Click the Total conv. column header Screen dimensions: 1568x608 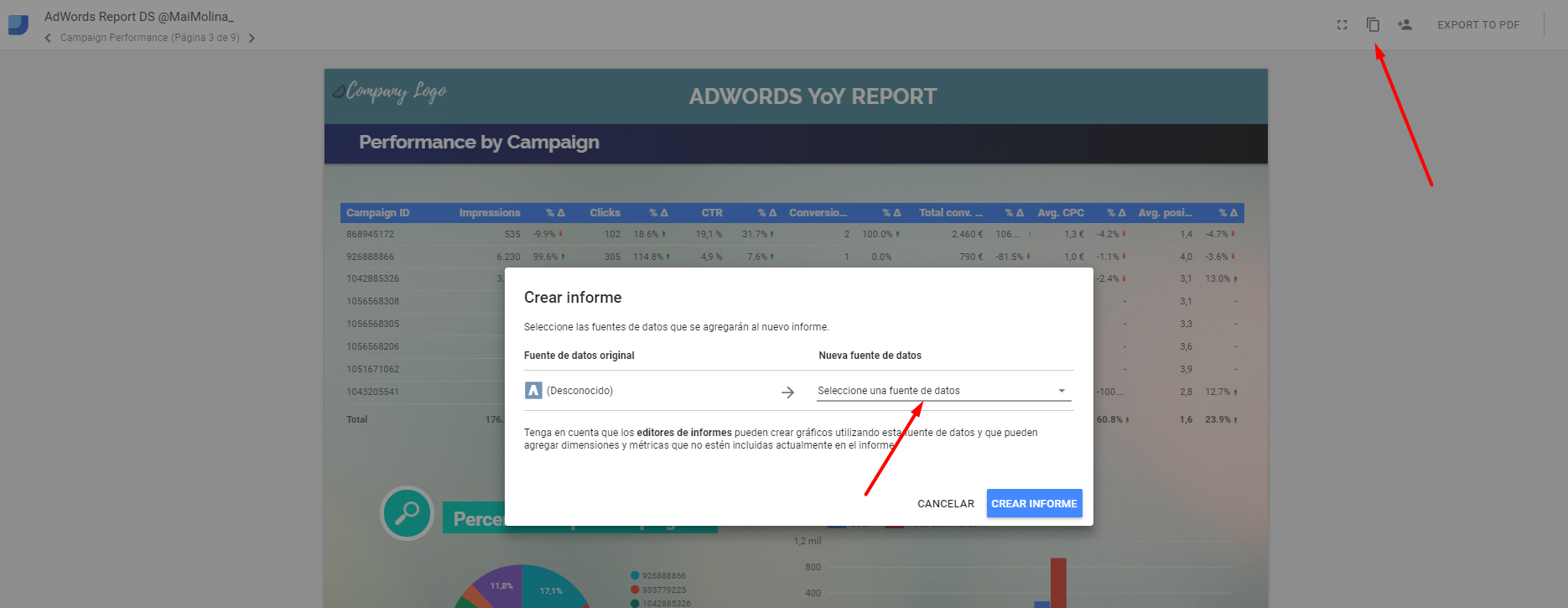pos(951,213)
